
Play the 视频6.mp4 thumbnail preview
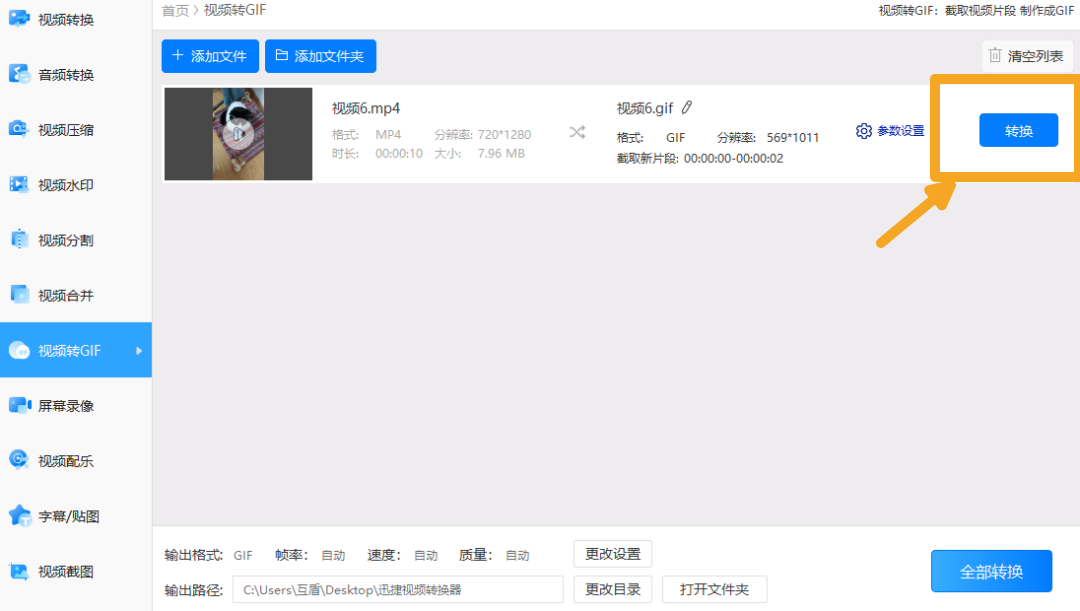coord(238,134)
